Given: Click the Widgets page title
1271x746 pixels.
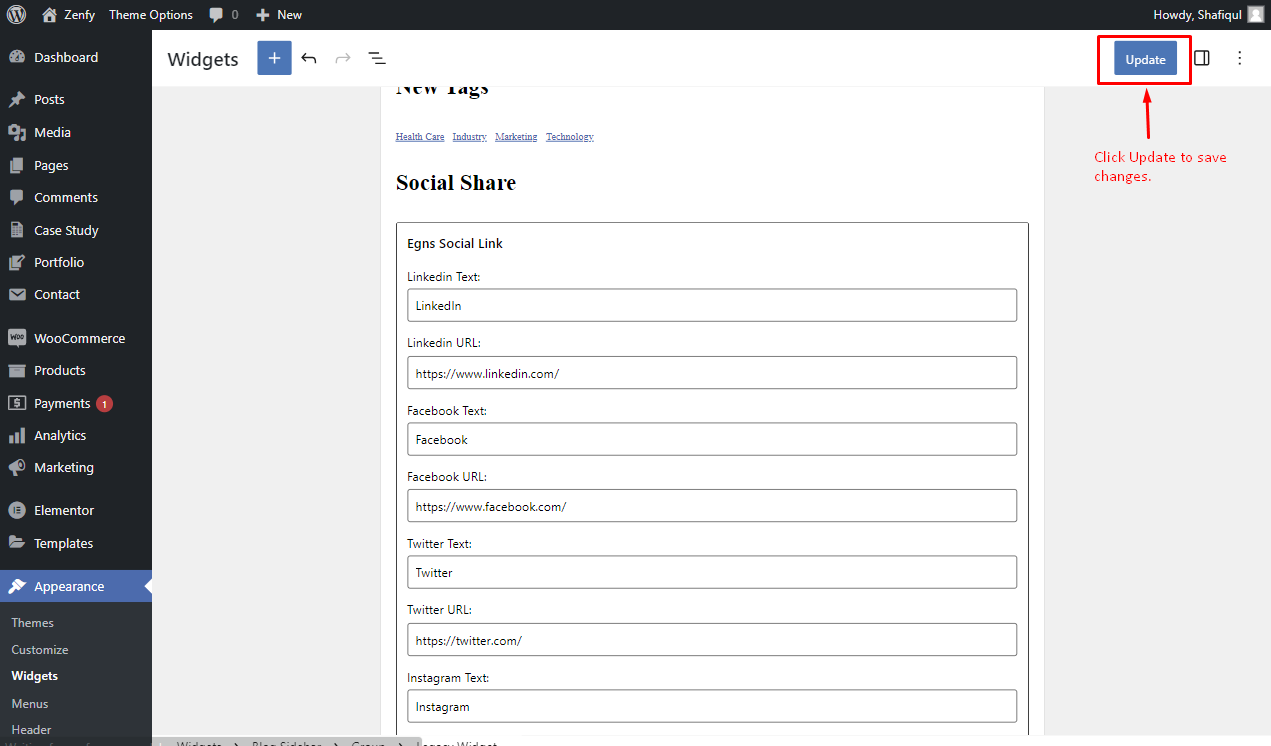Looking at the screenshot, I should pyautogui.click(x=203, y=59).
